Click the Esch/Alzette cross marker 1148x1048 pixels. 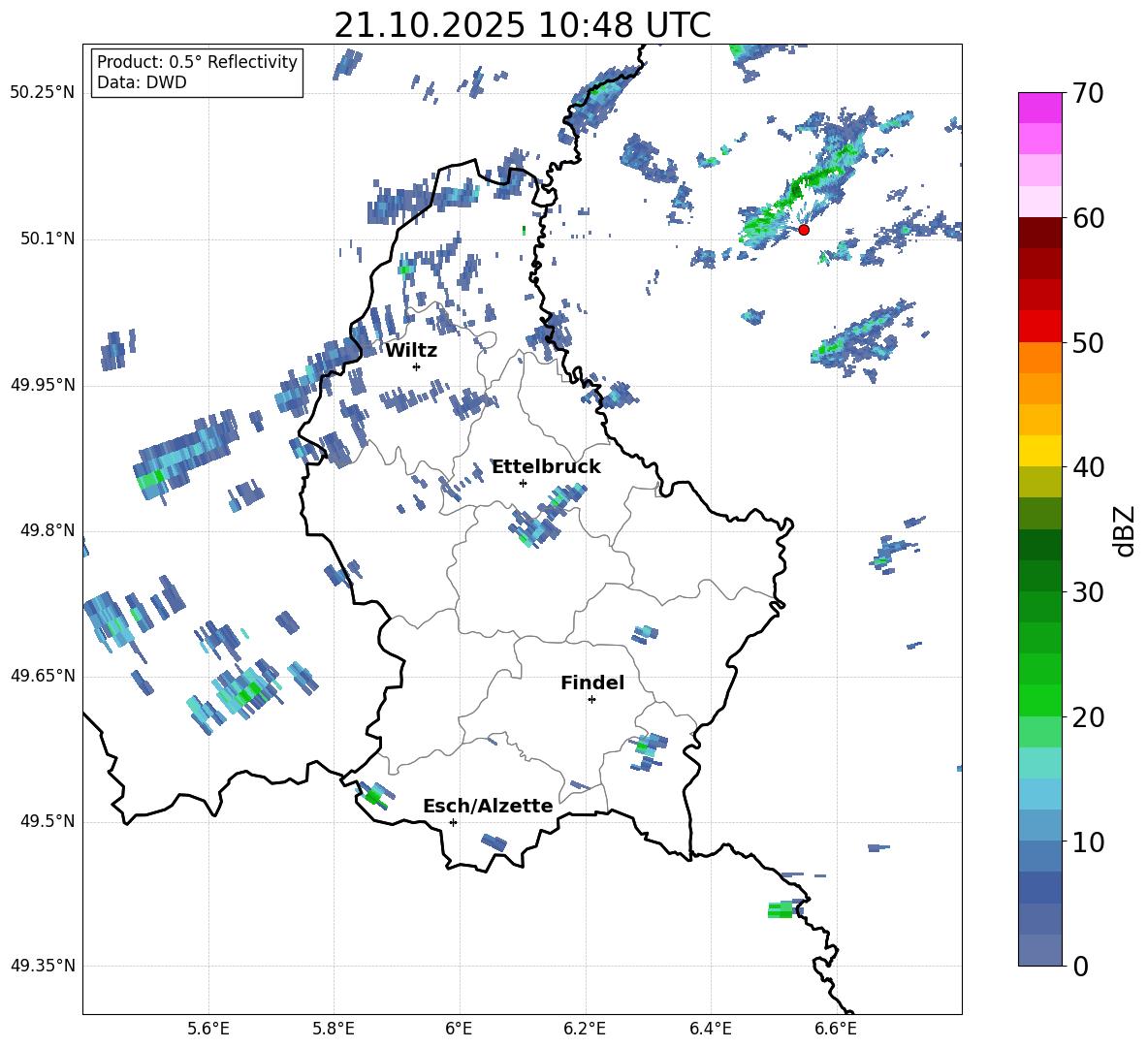[453, 822]
